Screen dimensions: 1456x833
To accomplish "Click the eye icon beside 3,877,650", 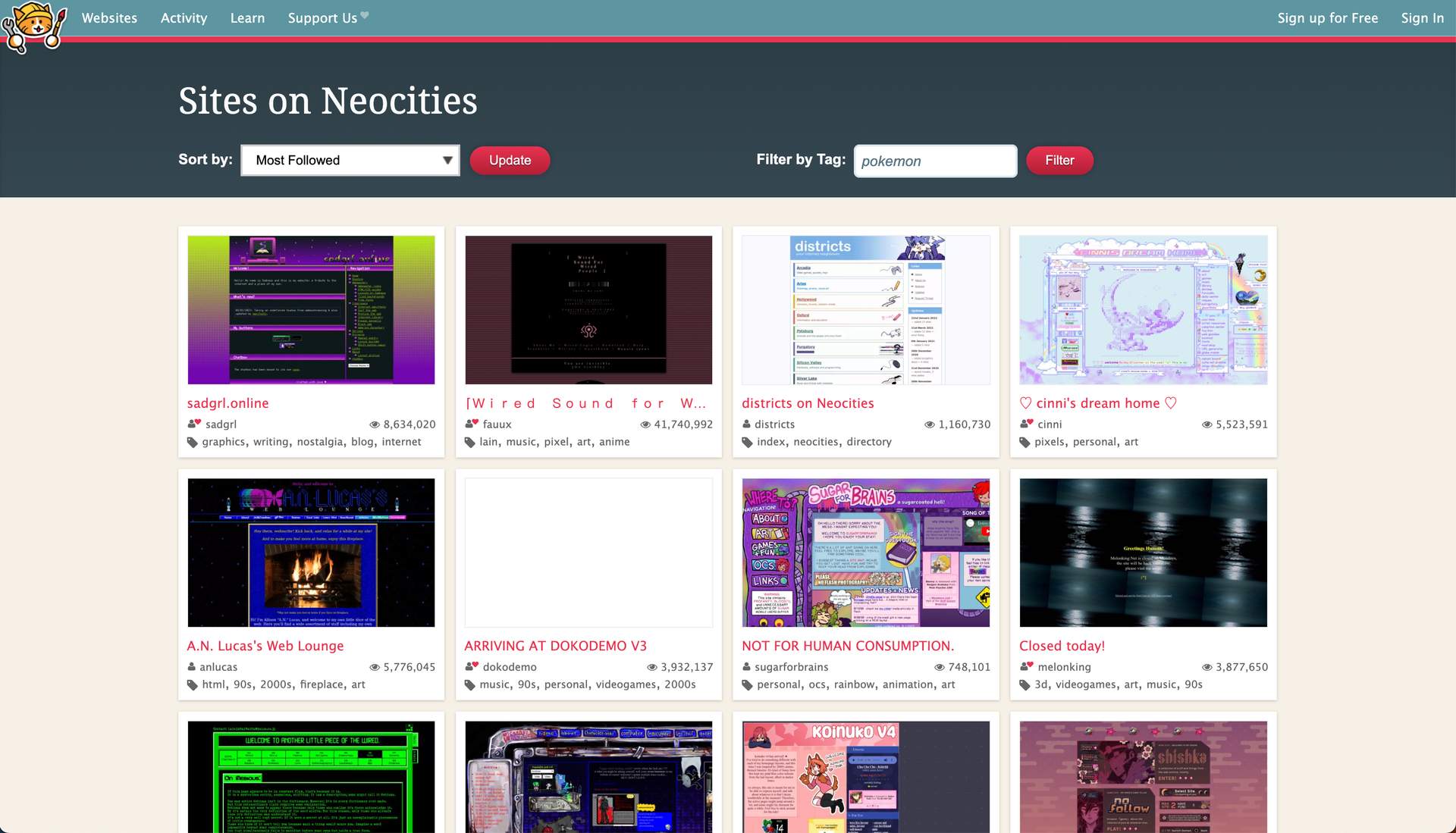I will click(1207, 667).
